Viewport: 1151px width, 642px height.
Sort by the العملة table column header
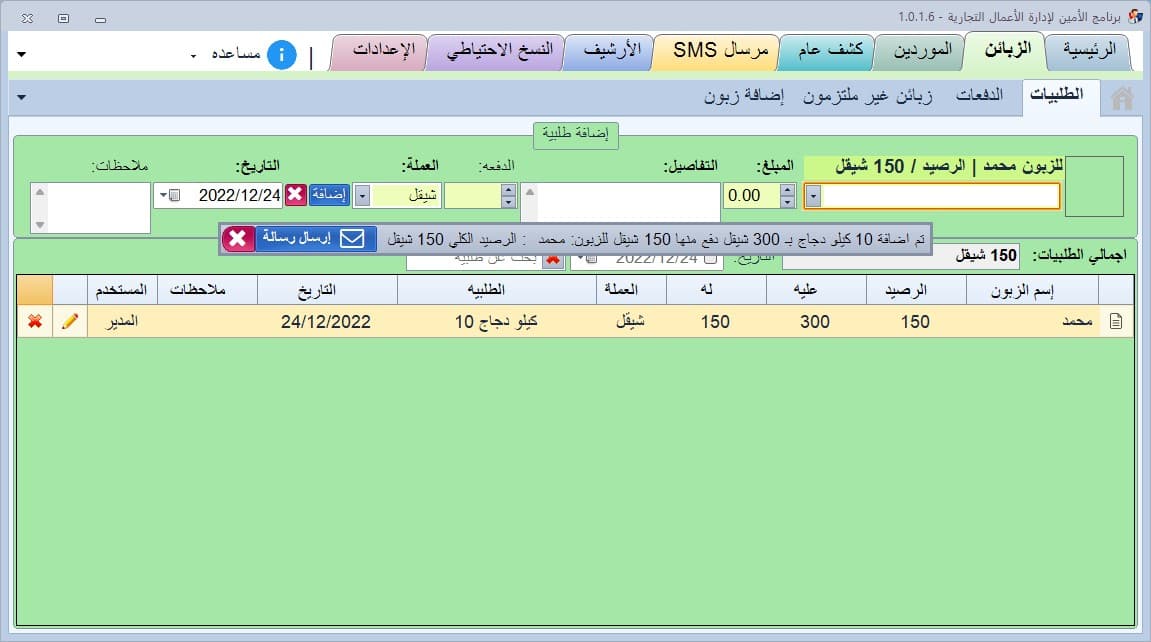[x=631, y=291]
